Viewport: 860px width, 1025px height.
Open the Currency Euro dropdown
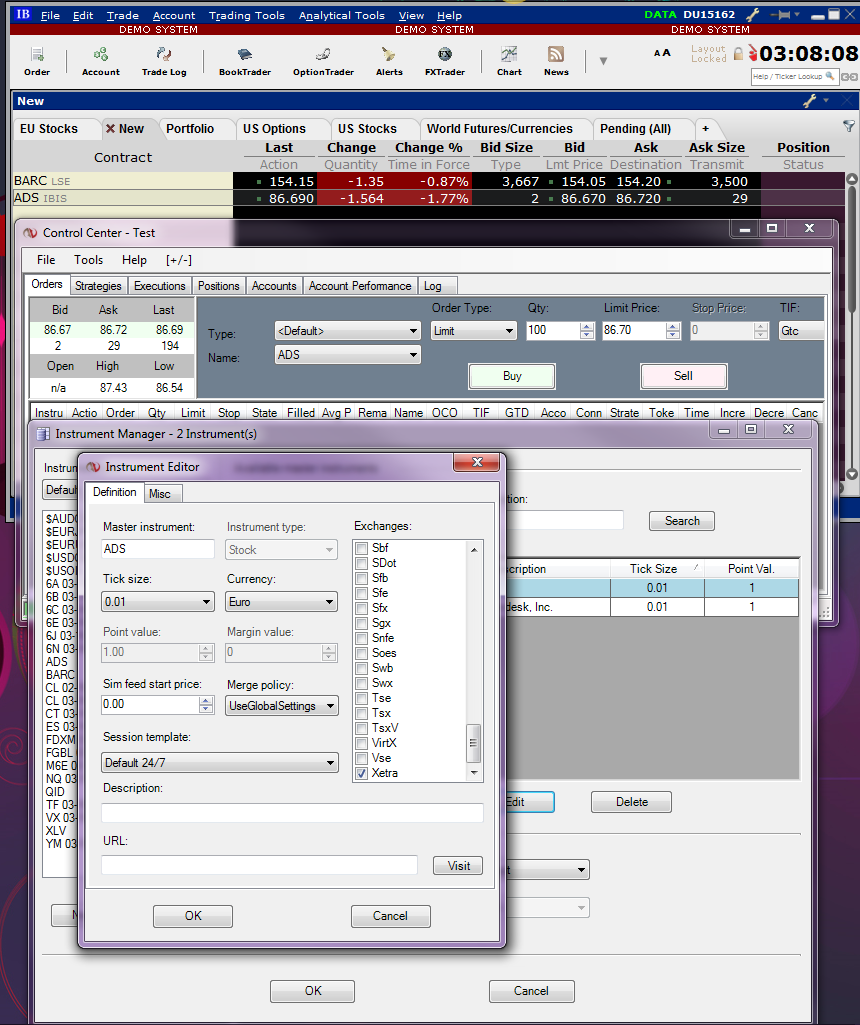[282, 601]
